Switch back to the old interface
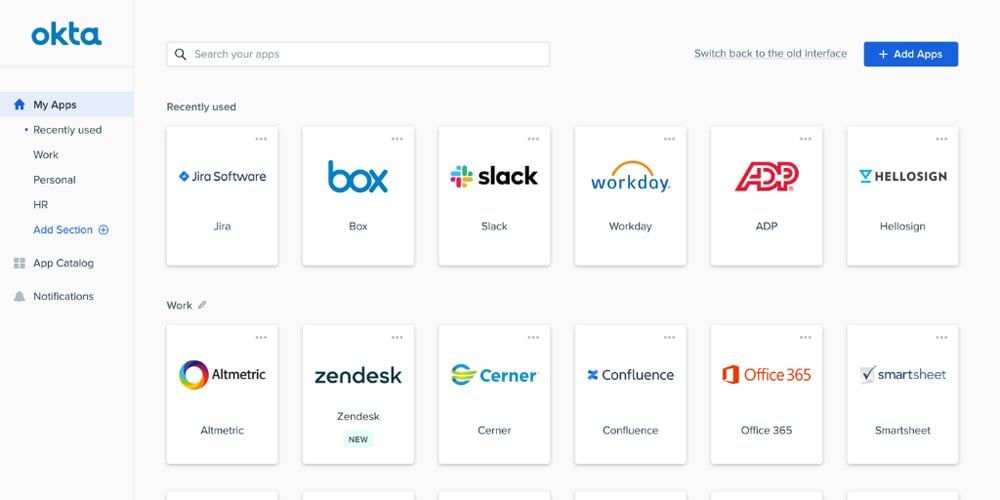 click(770, 54)
